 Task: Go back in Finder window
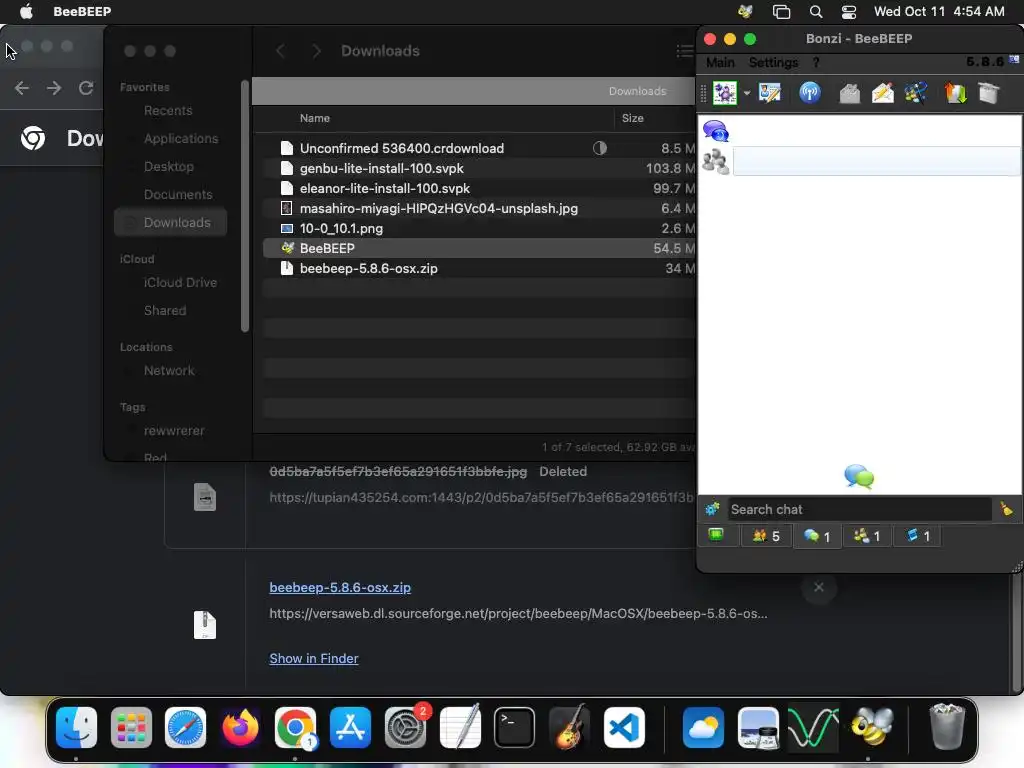click(280, 51)
